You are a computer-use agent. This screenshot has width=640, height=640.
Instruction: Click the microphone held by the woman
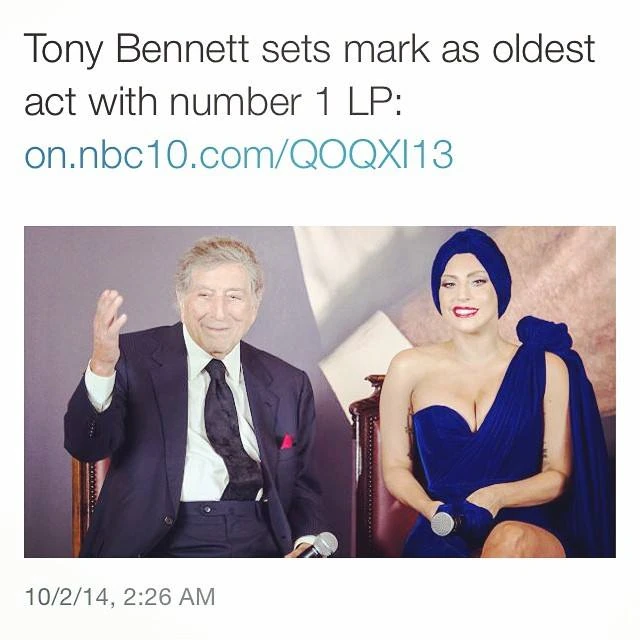[x=444, y=522]
